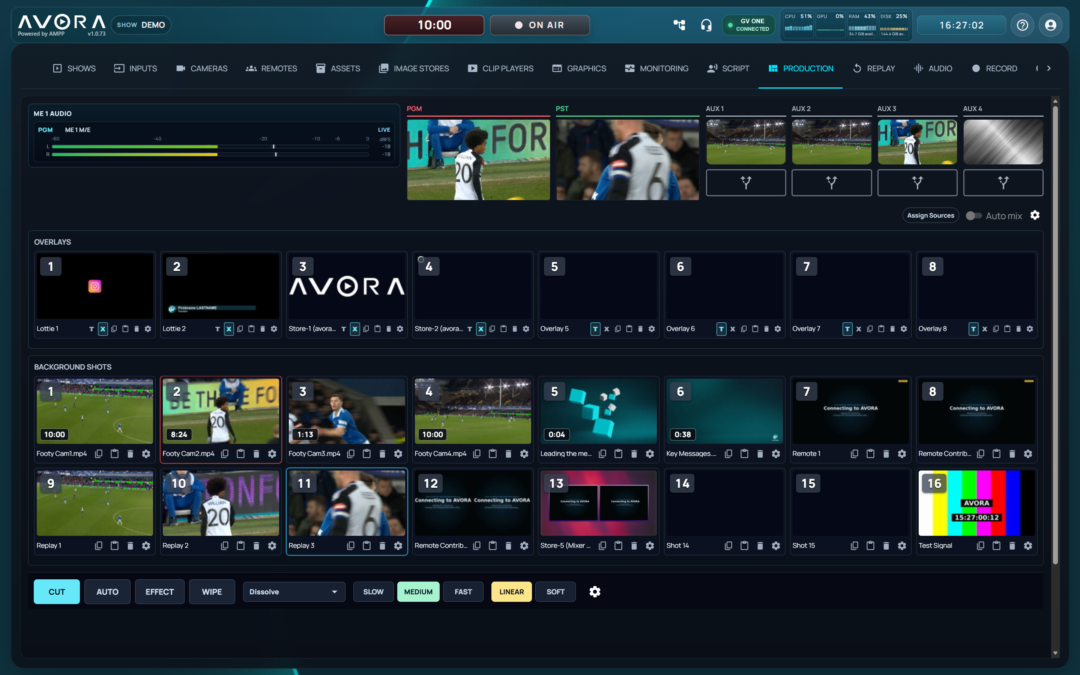The image size is (1080, 675).
Task: Select the EFFECT transition button
Action: coord(159,592)
